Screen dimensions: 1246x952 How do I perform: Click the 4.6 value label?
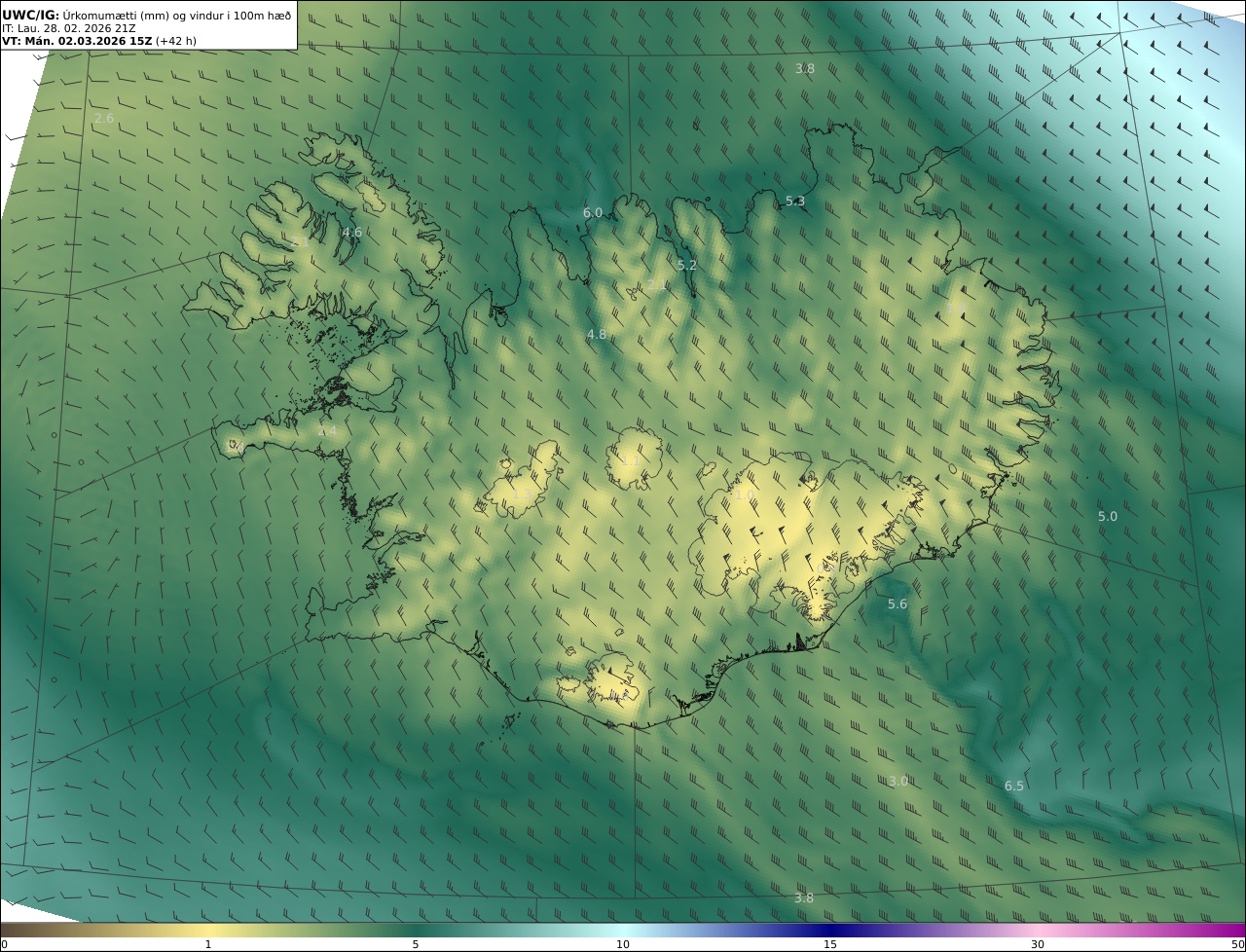point(352,232)
